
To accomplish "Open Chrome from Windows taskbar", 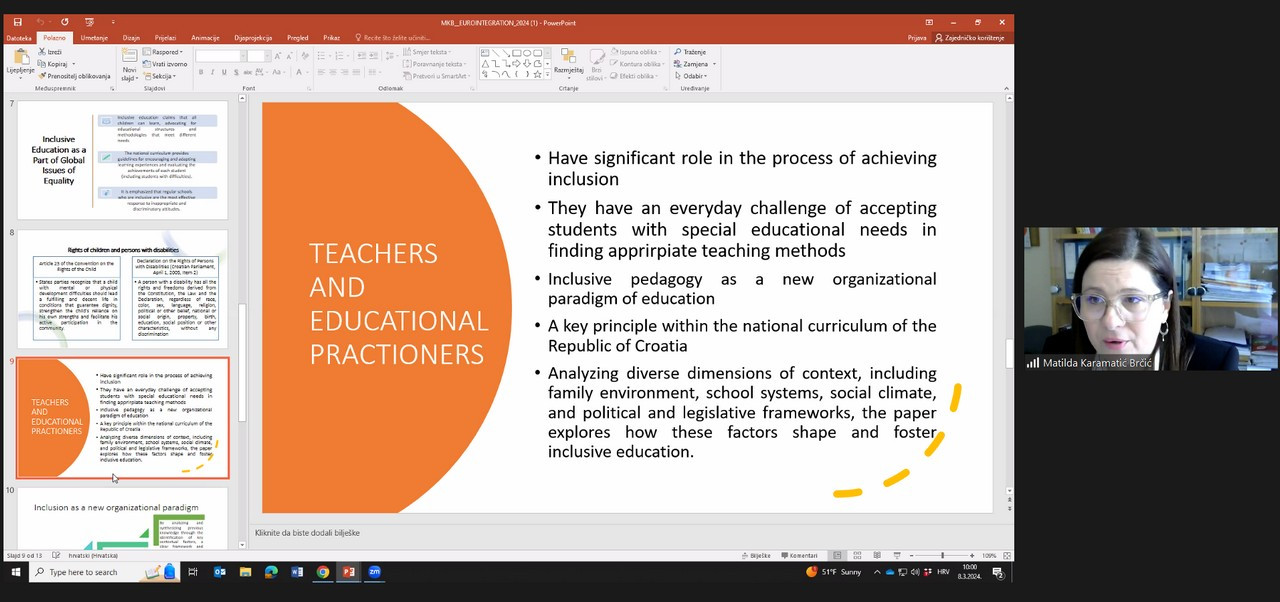I will (x=323, y=572).
